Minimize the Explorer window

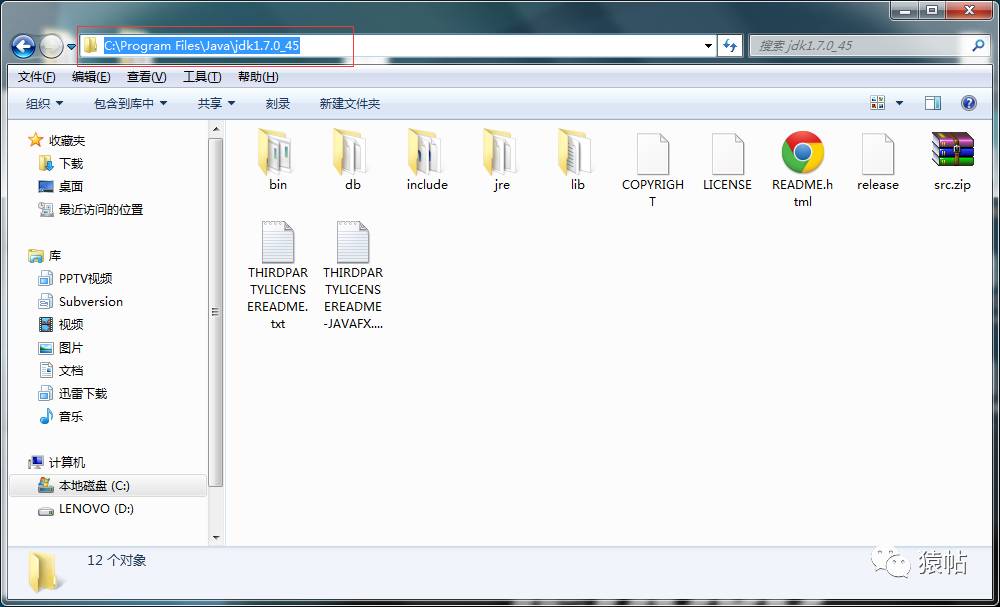[x=904, y=10]
